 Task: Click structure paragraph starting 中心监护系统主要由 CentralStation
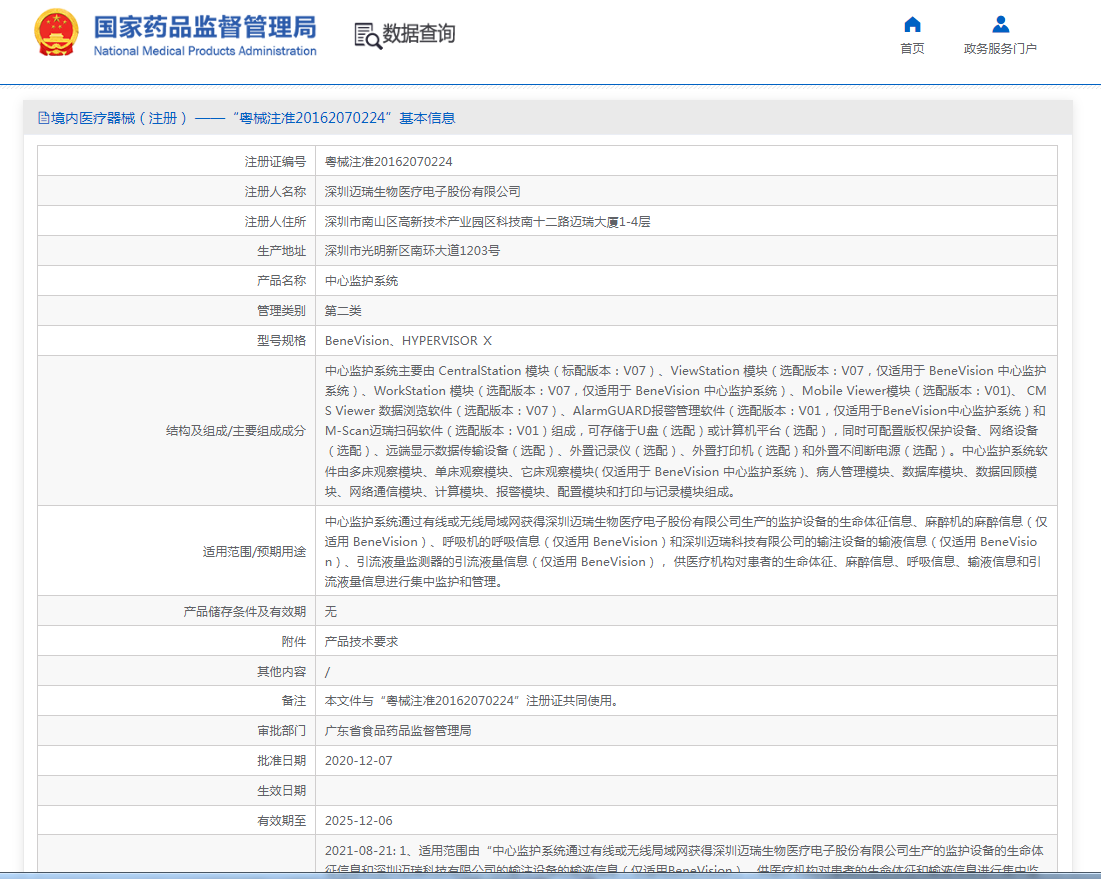click(686, 430)
